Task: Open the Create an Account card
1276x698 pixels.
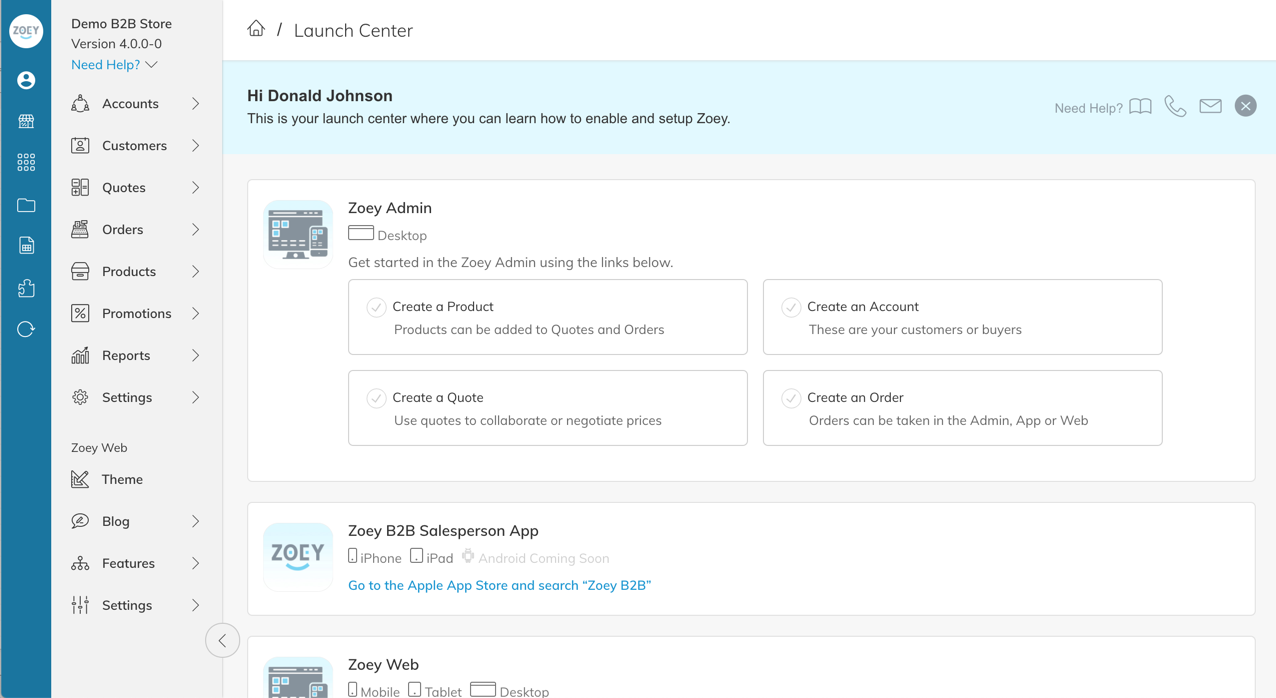Action: point(962,317)
